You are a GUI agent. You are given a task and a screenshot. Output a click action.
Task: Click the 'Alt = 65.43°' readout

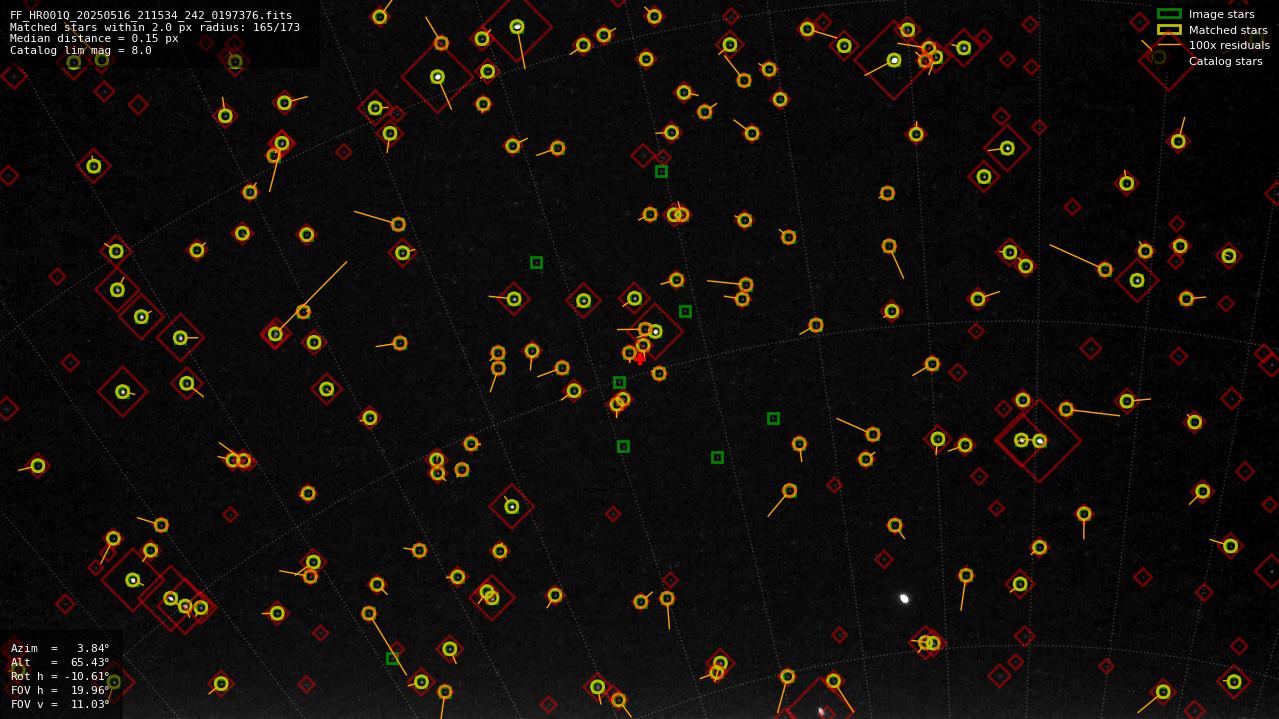tap(60, 662)
